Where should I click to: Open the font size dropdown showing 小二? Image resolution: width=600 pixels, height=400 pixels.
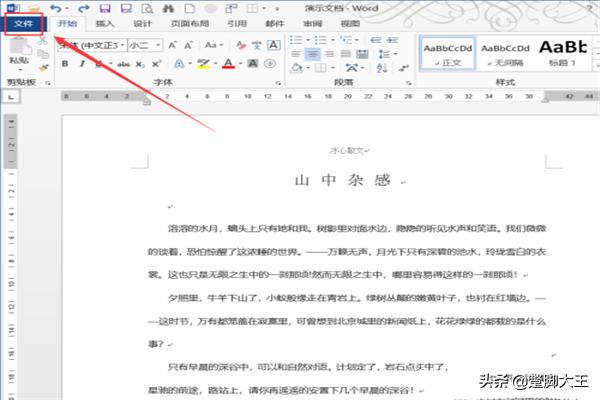160,45
